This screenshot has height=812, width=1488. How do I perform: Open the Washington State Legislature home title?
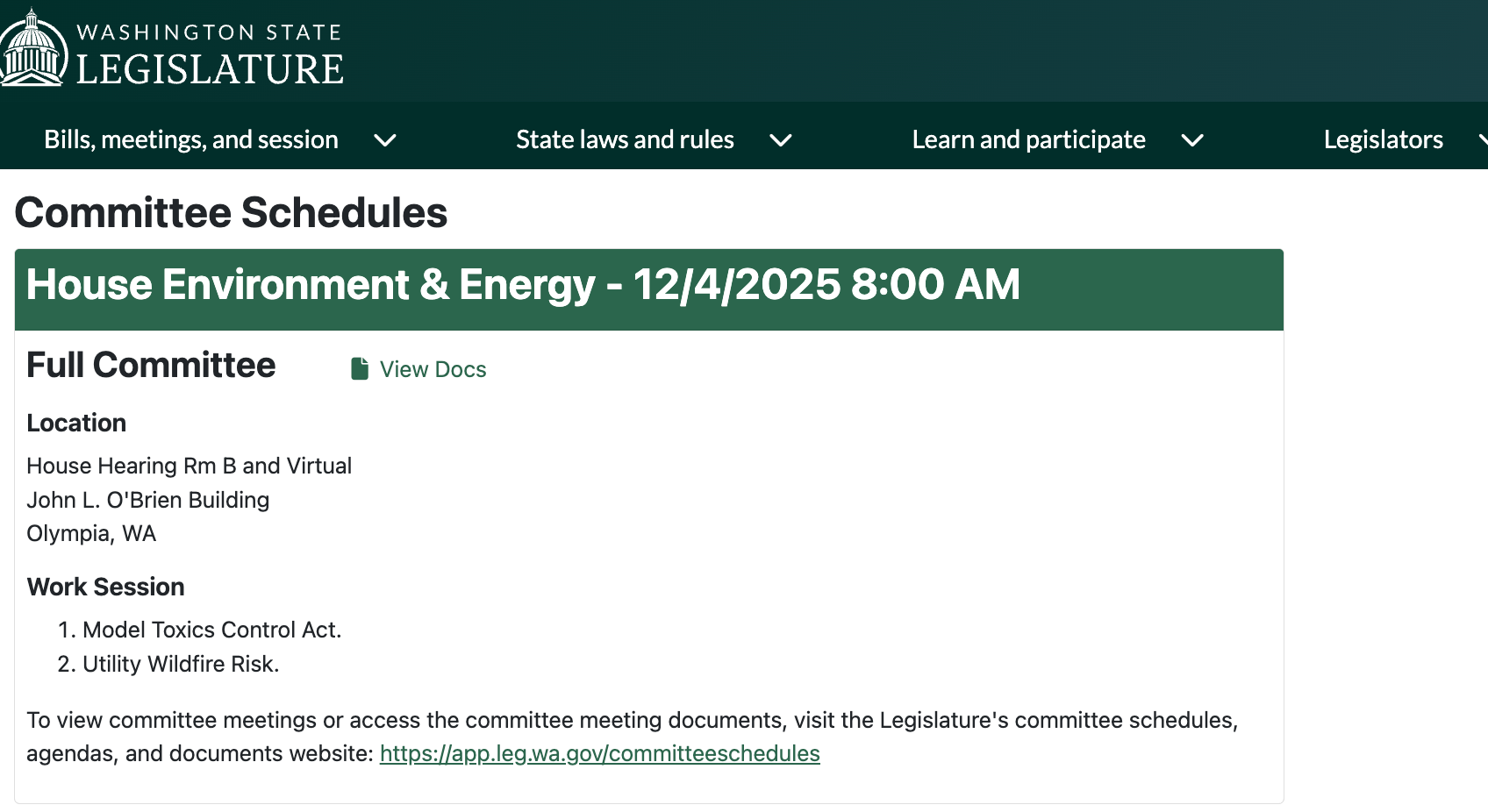[x=210, y=56]
